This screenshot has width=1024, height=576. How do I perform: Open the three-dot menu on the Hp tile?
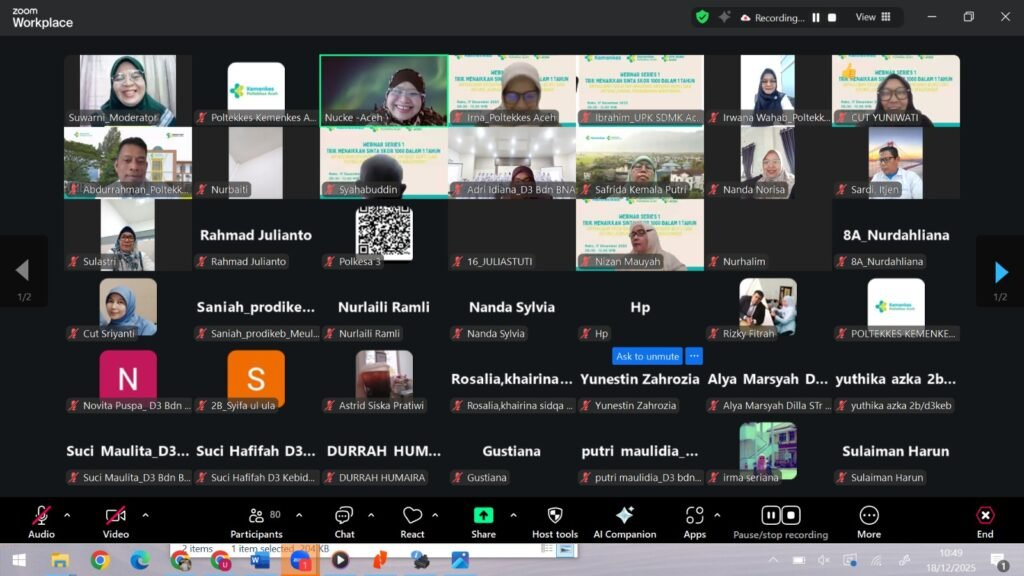694,356
